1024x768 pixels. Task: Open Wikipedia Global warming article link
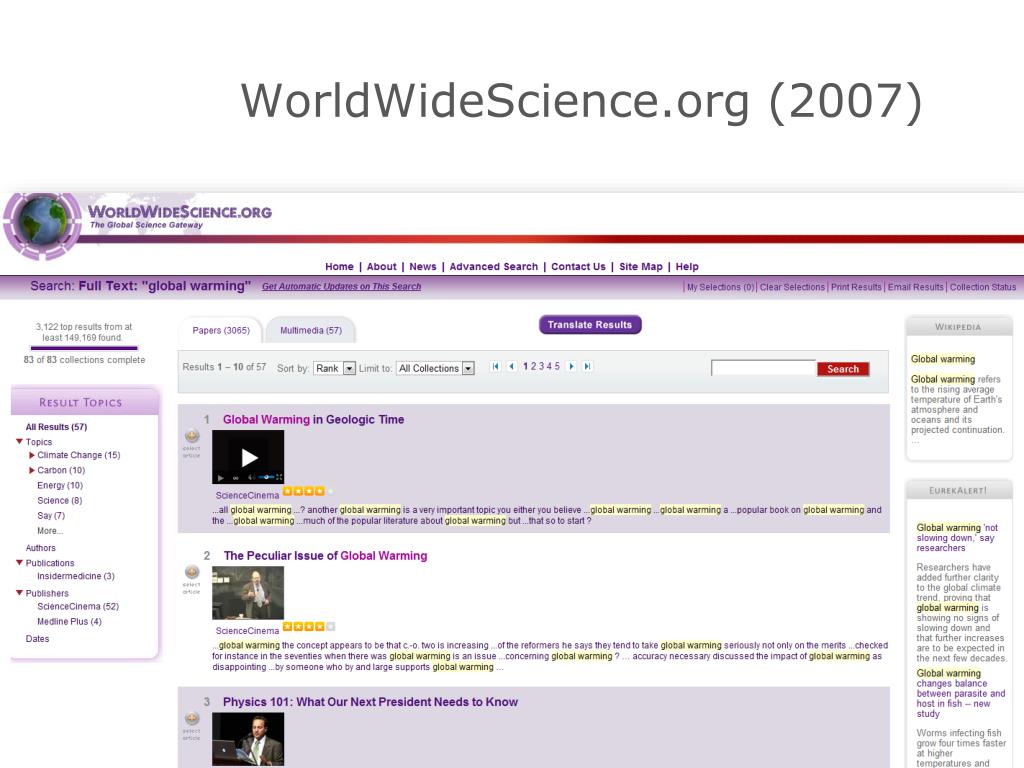coord(943,359)
